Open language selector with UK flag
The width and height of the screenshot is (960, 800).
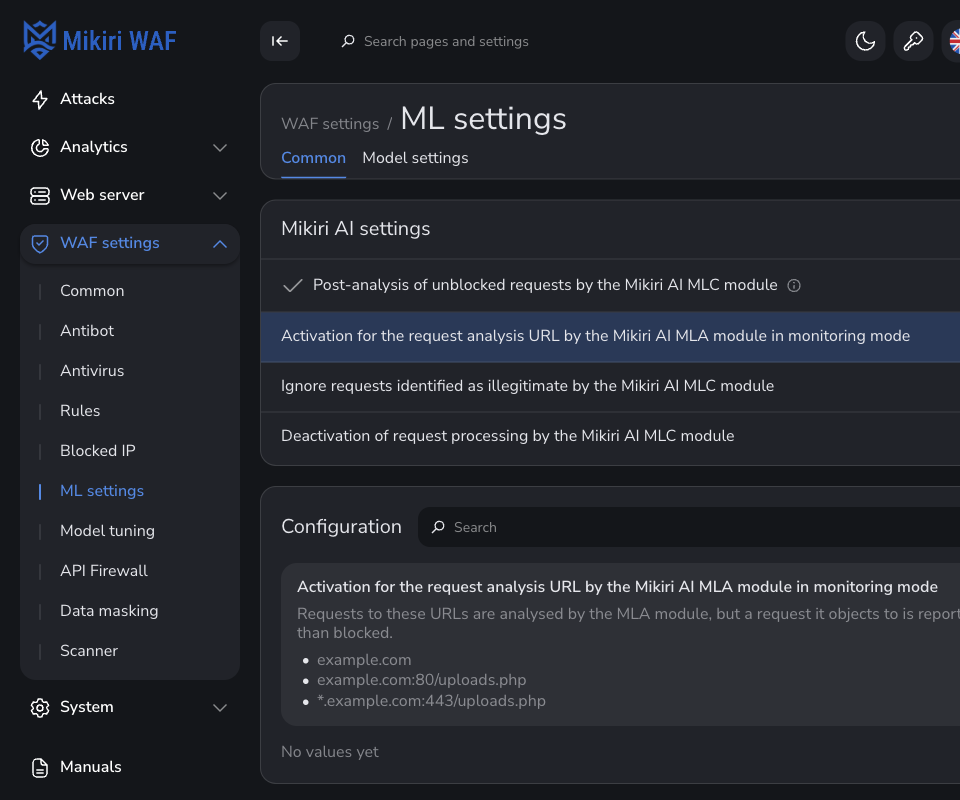click(x=954, y=41)
